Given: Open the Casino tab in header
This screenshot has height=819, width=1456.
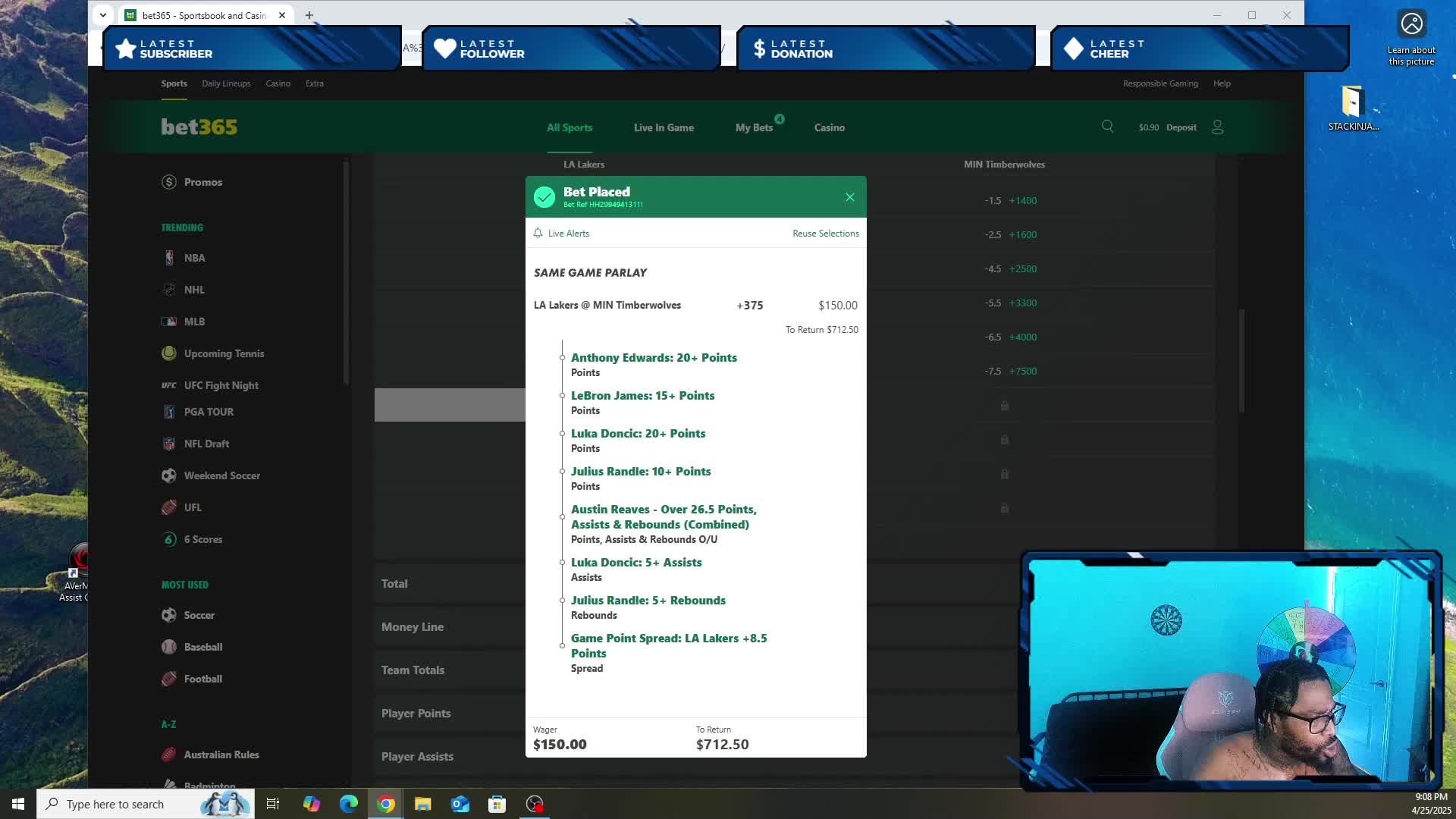Looking at the screenshot, I should coord(829,127).
